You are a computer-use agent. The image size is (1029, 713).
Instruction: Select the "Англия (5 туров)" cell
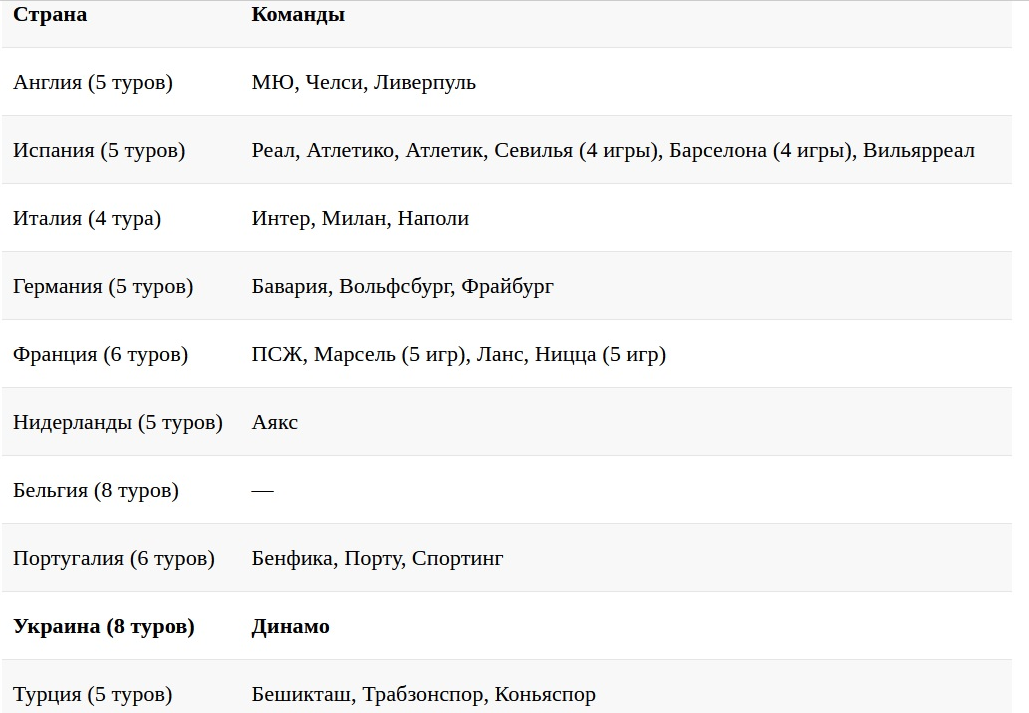(93, 83)
